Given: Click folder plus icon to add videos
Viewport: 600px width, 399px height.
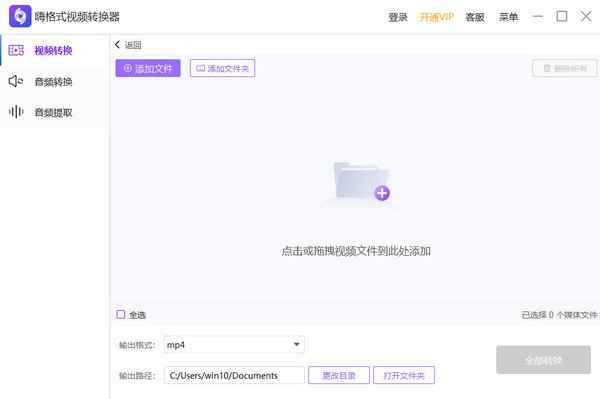Looking at the screenshot, I should click(362, 181).
